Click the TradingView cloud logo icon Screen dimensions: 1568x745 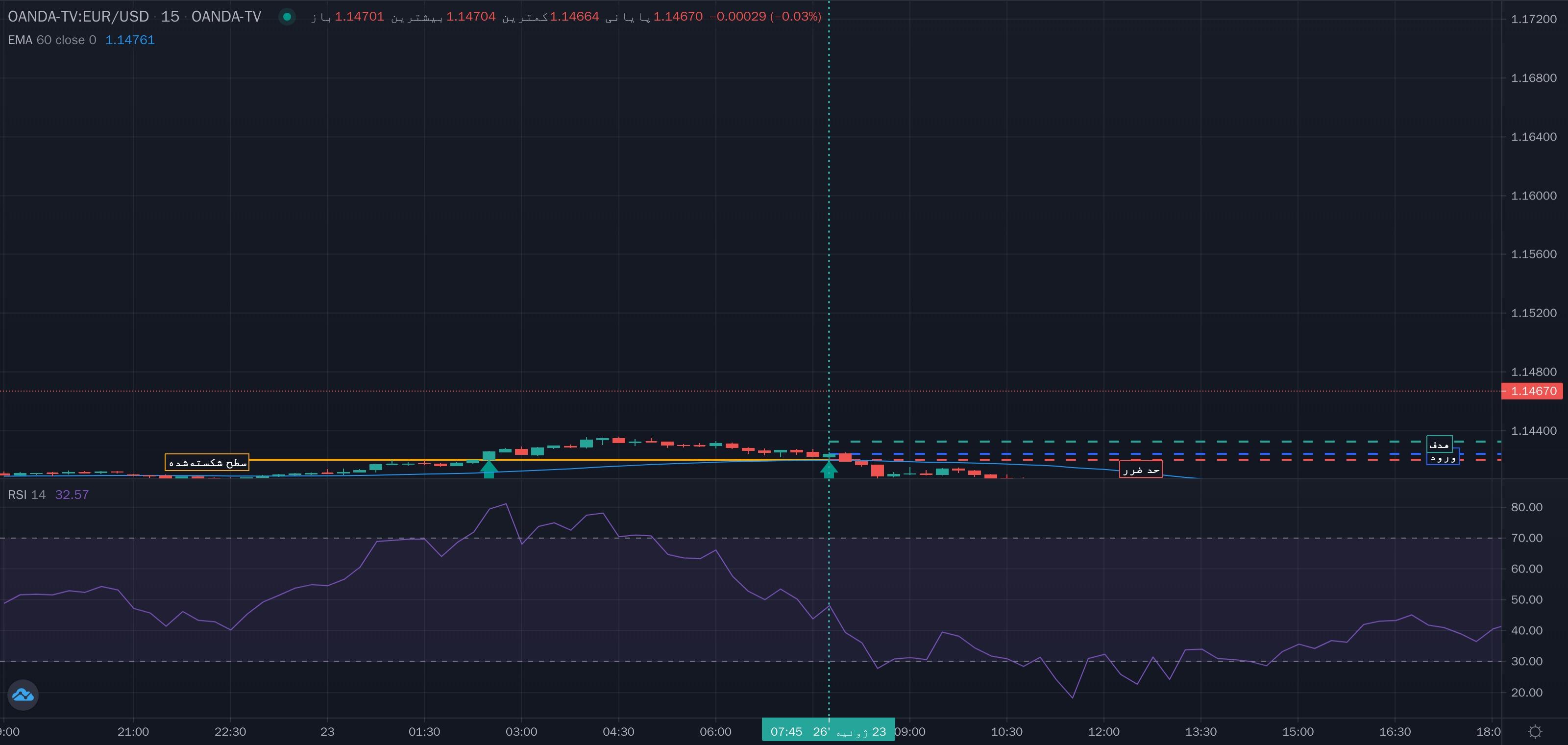coord(23,695)
